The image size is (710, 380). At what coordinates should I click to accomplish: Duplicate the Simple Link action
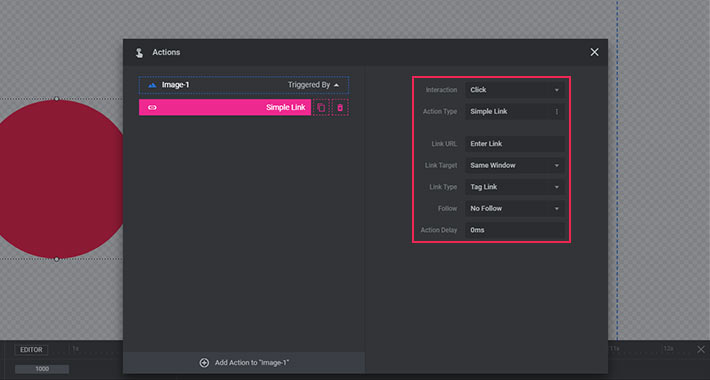tap(321, 107)
